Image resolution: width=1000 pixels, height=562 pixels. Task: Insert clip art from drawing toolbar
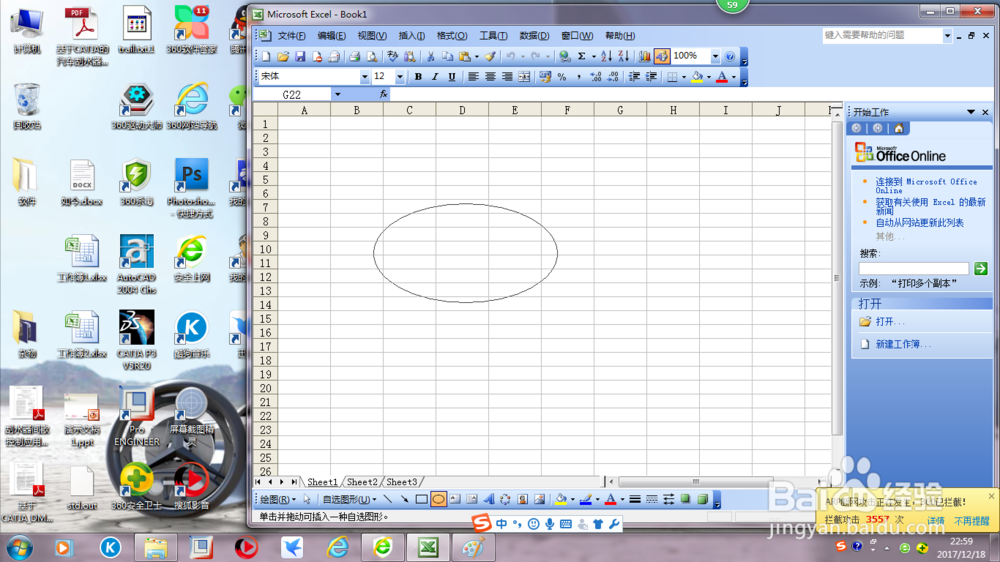[x=522, y=499]
